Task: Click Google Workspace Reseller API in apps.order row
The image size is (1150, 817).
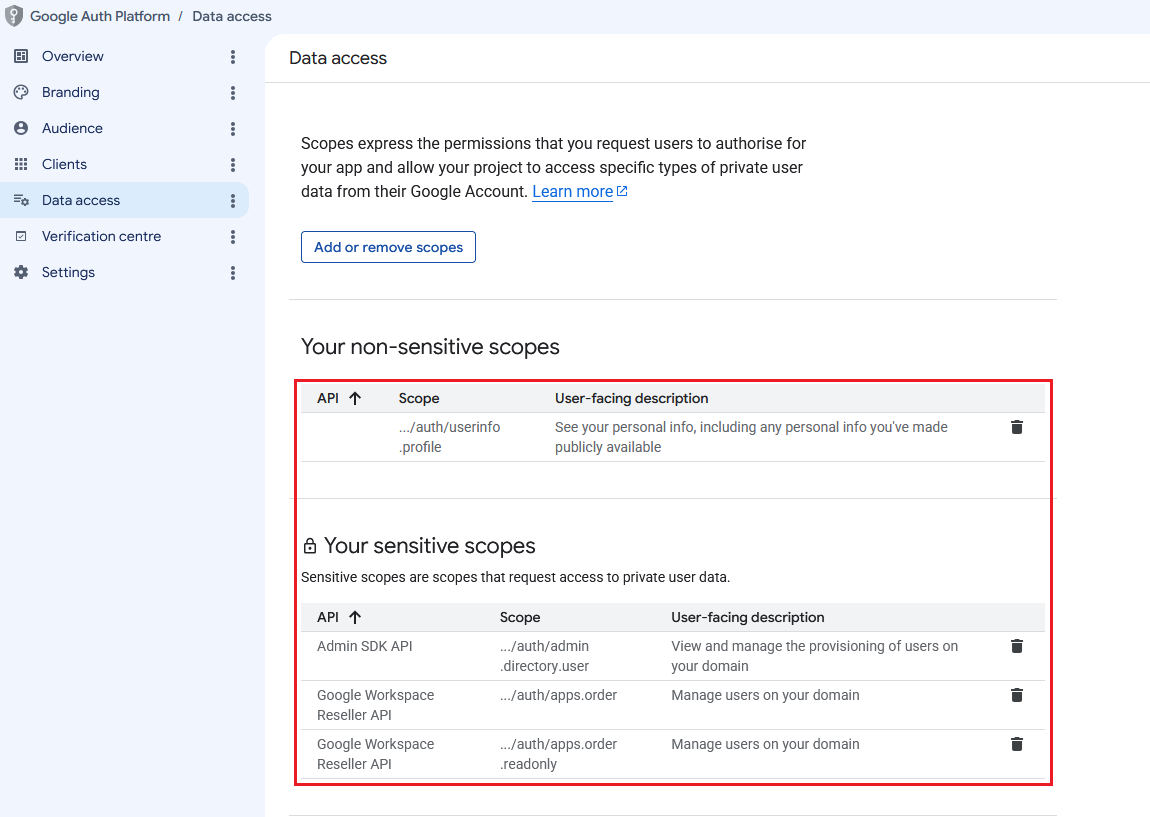Action: tap(376, 705)
